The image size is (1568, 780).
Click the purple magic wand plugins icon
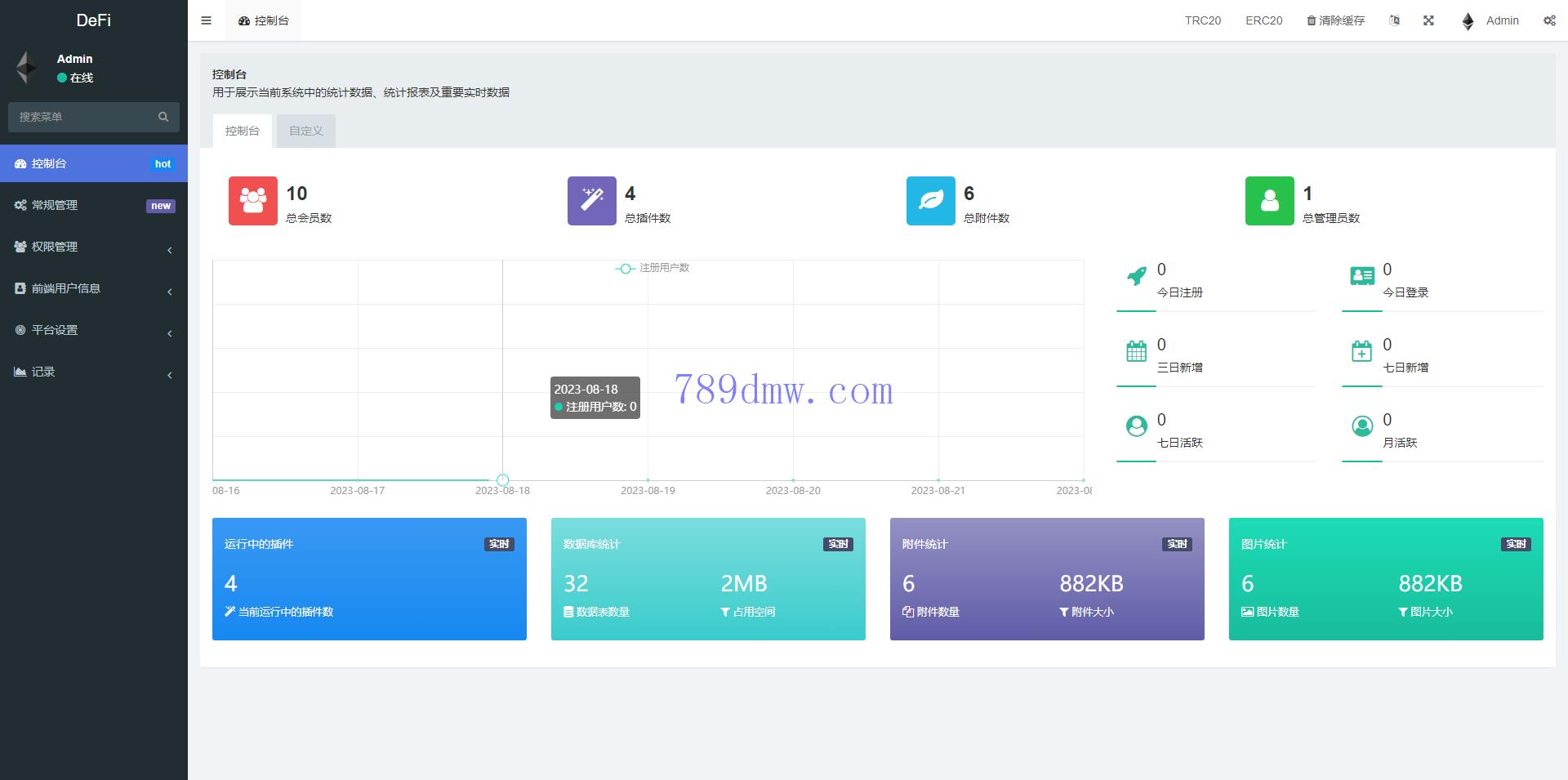pos(591,201)
